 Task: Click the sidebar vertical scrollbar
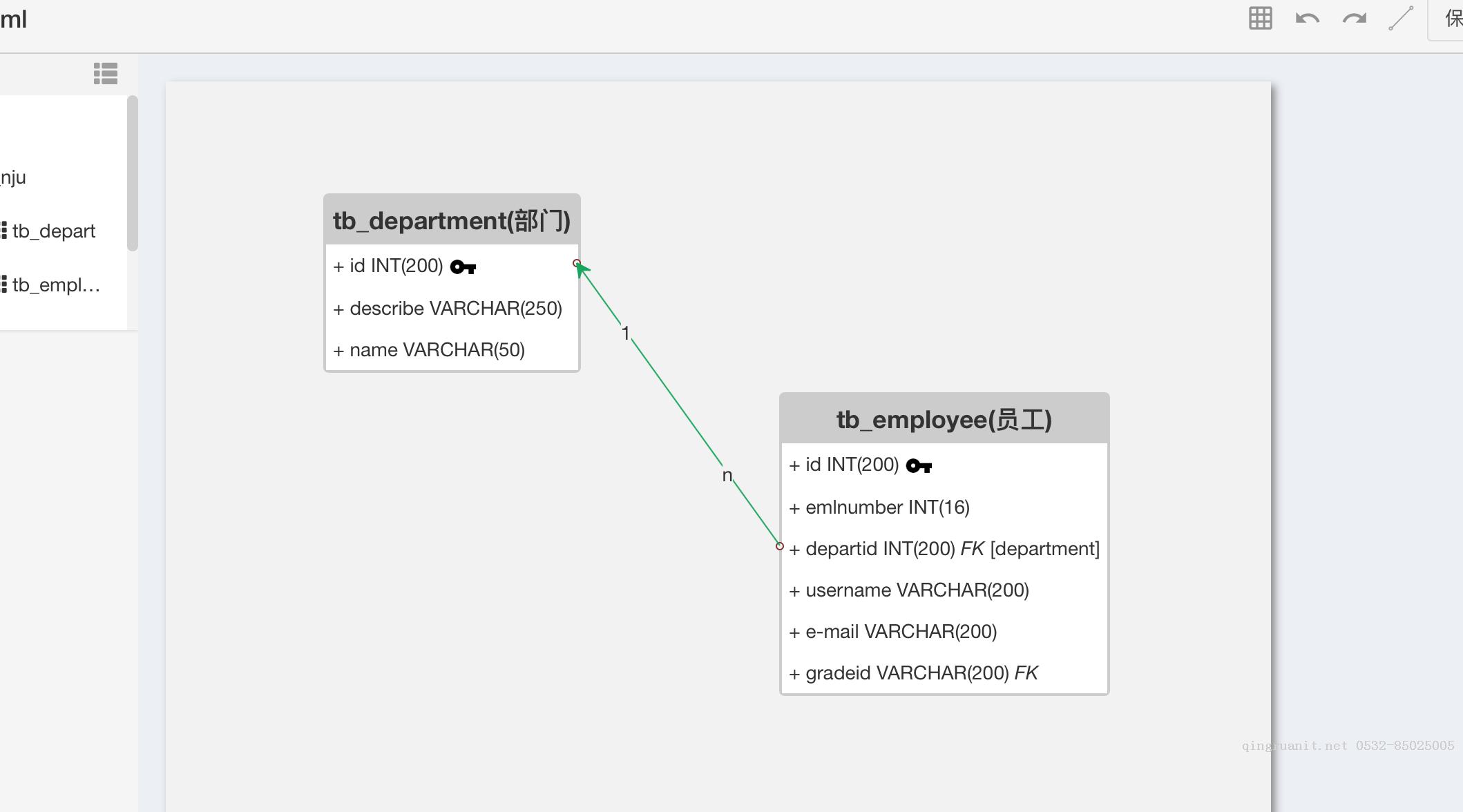point(133,174)
